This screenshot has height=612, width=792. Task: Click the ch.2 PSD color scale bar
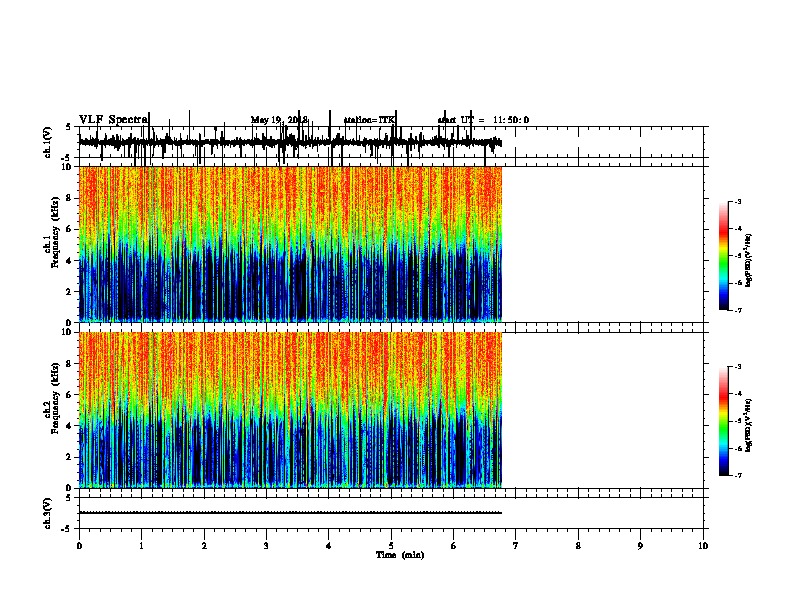pos(724,421)
